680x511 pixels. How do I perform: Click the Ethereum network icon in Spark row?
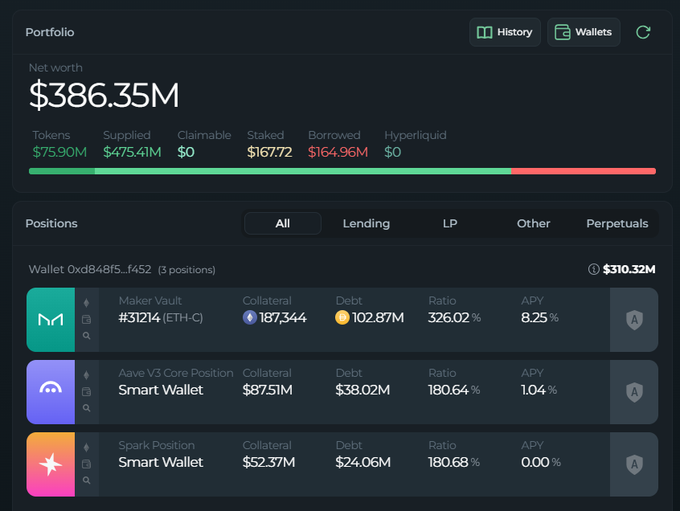coord(86,448)
